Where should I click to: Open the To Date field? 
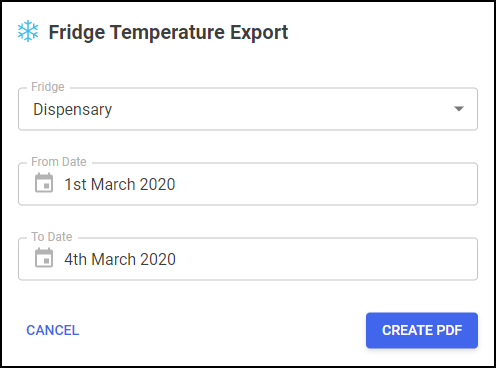pos(248,259)
